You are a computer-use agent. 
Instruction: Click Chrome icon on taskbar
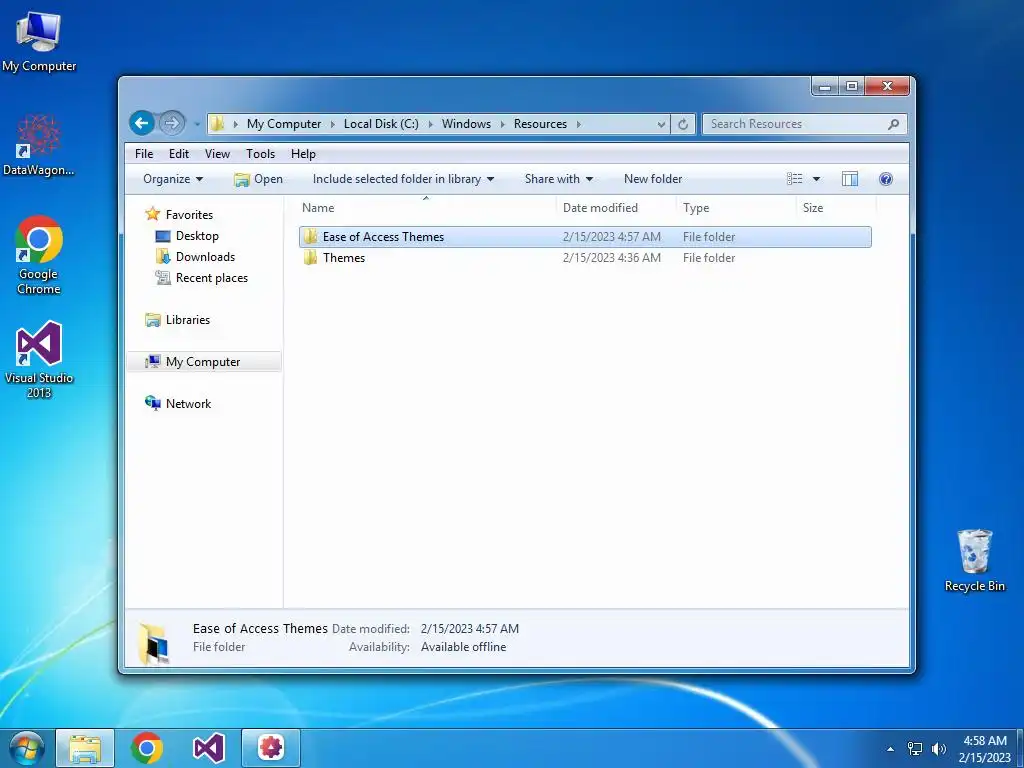tap(146, 748)
